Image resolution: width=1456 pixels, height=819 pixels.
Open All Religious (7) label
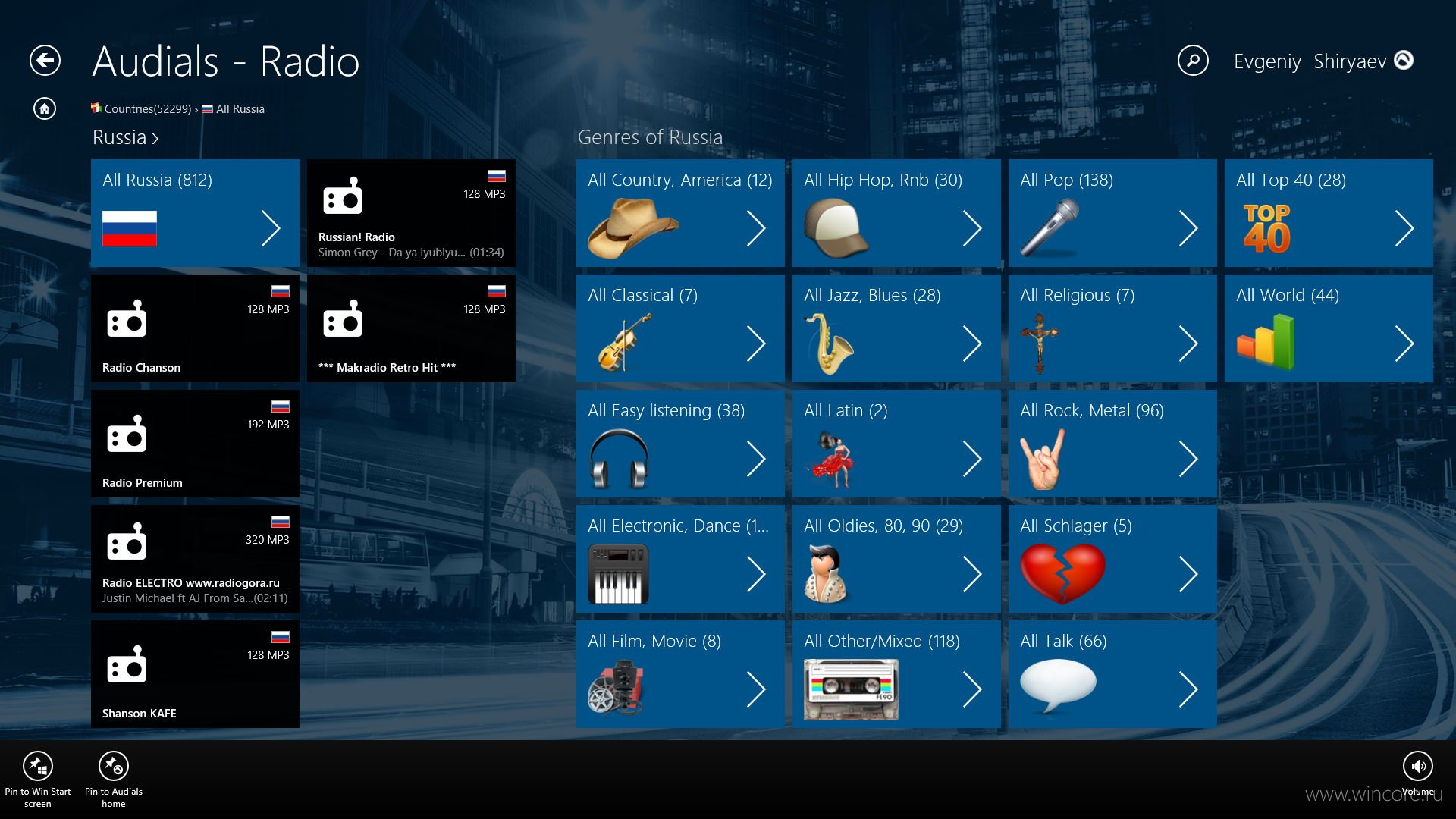(x=1077, y=295)
